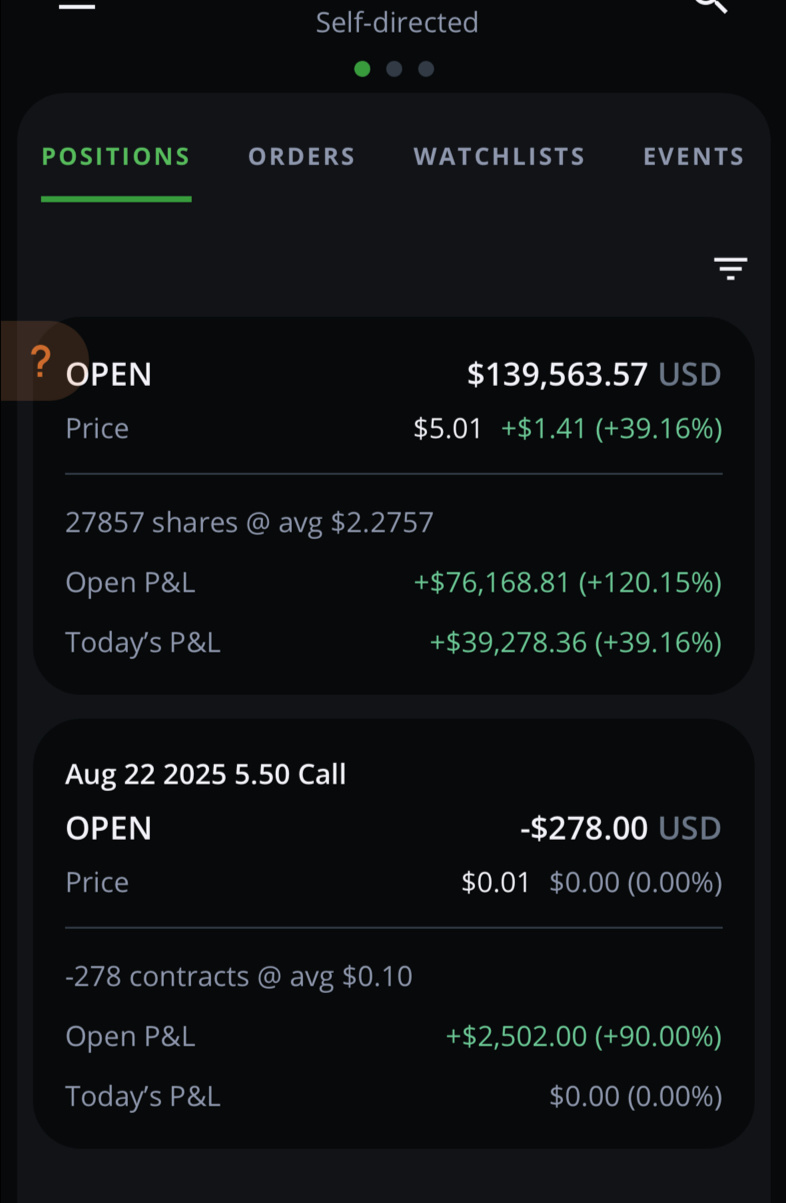Switch to the WATCHLISTS tab
Screen dimensions: 786x1203
pyautogui.click(x=499, y=157)
